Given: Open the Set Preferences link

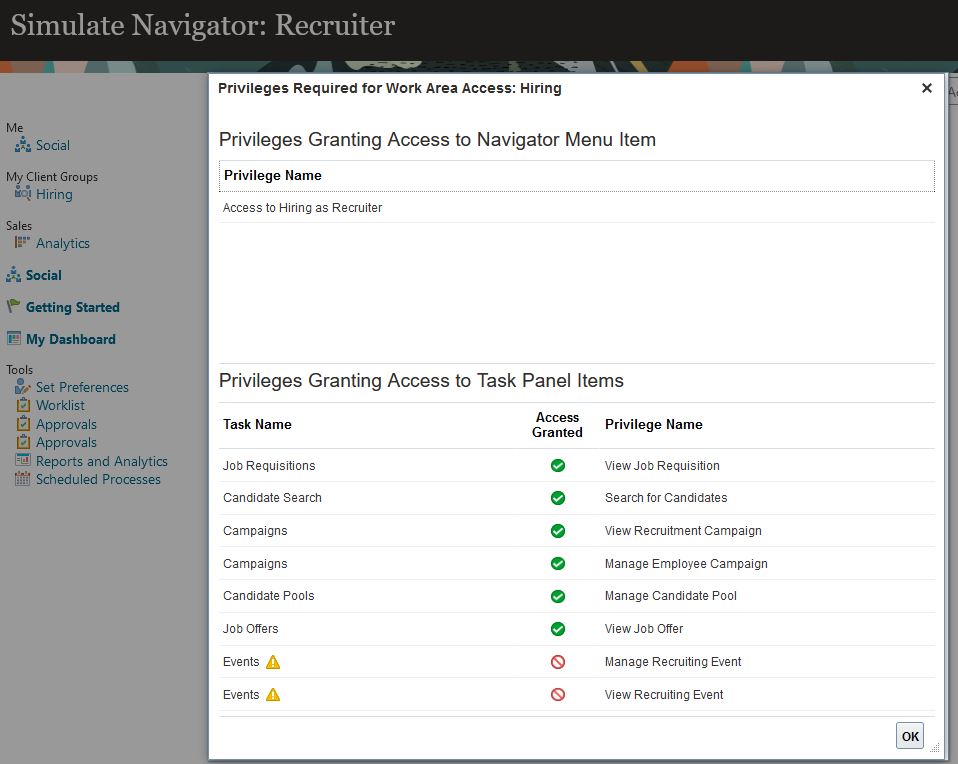Looking at the screenshot, I should 82,388.
